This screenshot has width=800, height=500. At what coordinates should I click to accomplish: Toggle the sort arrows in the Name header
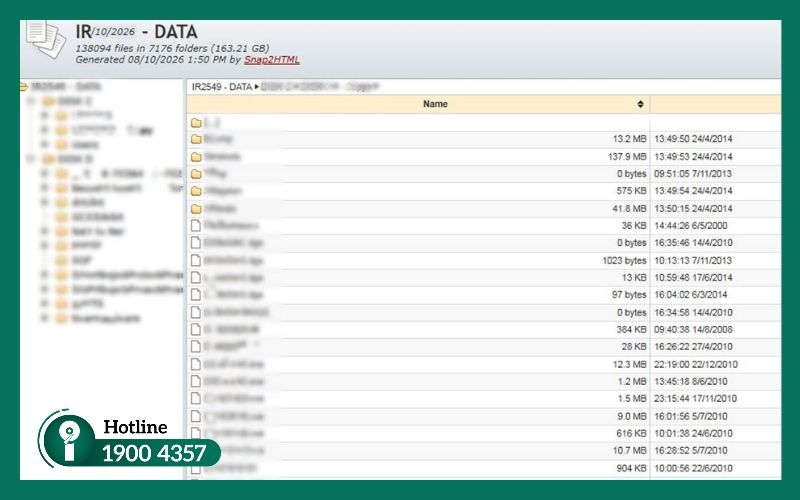pos(640,104)
